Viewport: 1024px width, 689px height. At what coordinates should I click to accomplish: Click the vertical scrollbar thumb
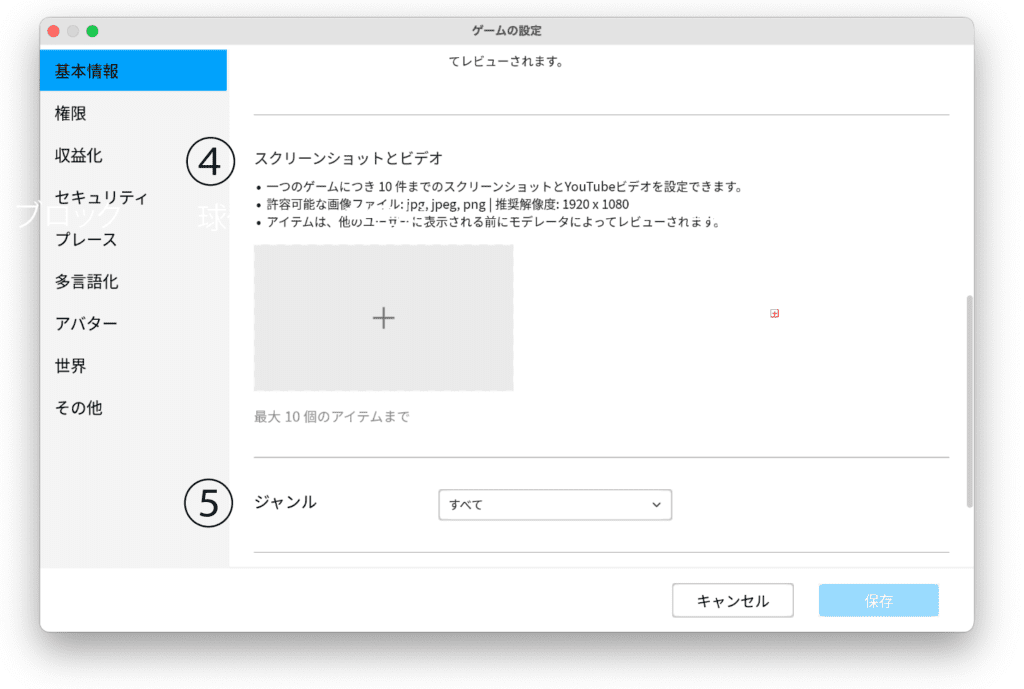tap(967, 400)
